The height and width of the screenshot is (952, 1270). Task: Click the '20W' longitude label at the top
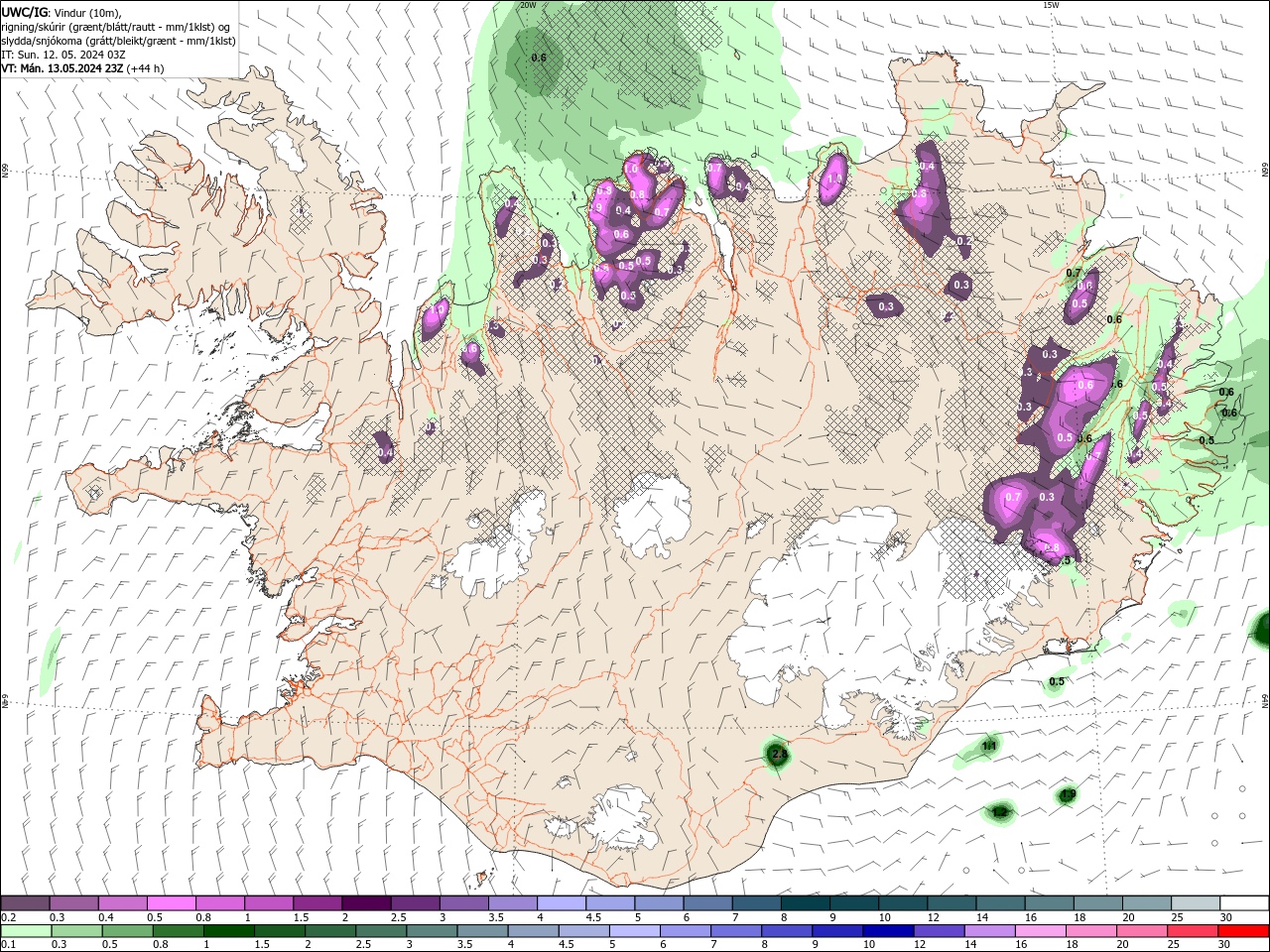click(x=528, y=5)
